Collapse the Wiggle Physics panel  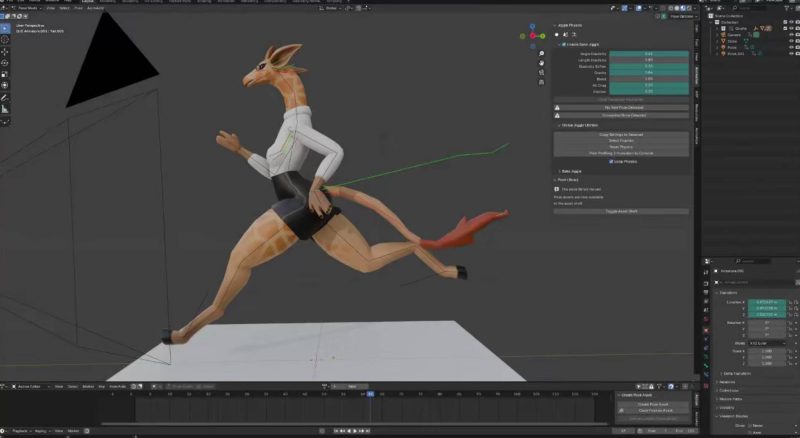click(x=555, y=25)
